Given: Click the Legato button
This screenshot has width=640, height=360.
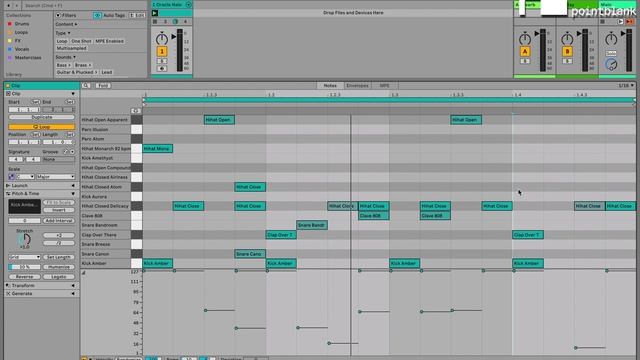Looking at the screenshot, I should click(x=59, y=277).
